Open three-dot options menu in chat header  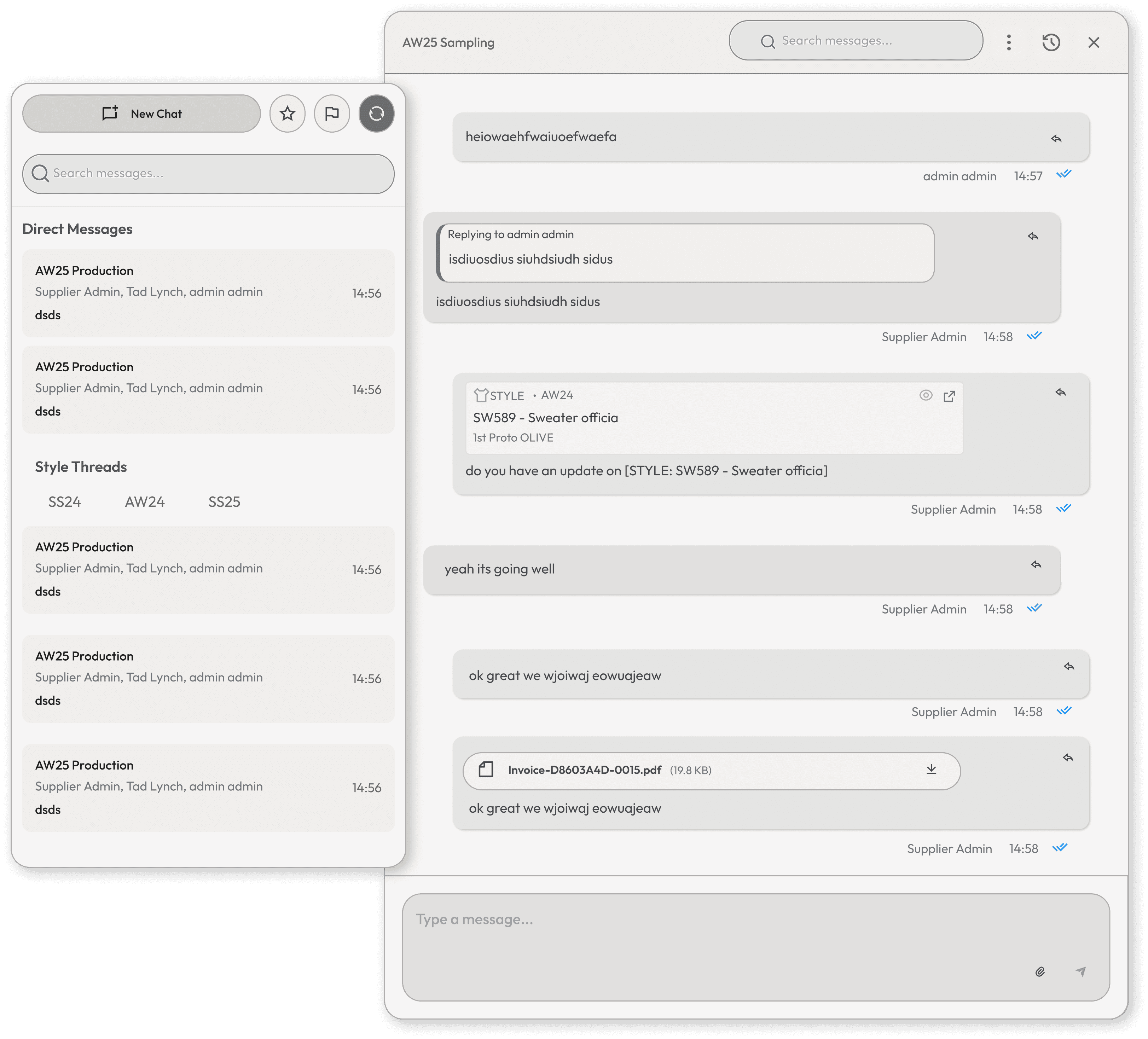(1009, 43)
